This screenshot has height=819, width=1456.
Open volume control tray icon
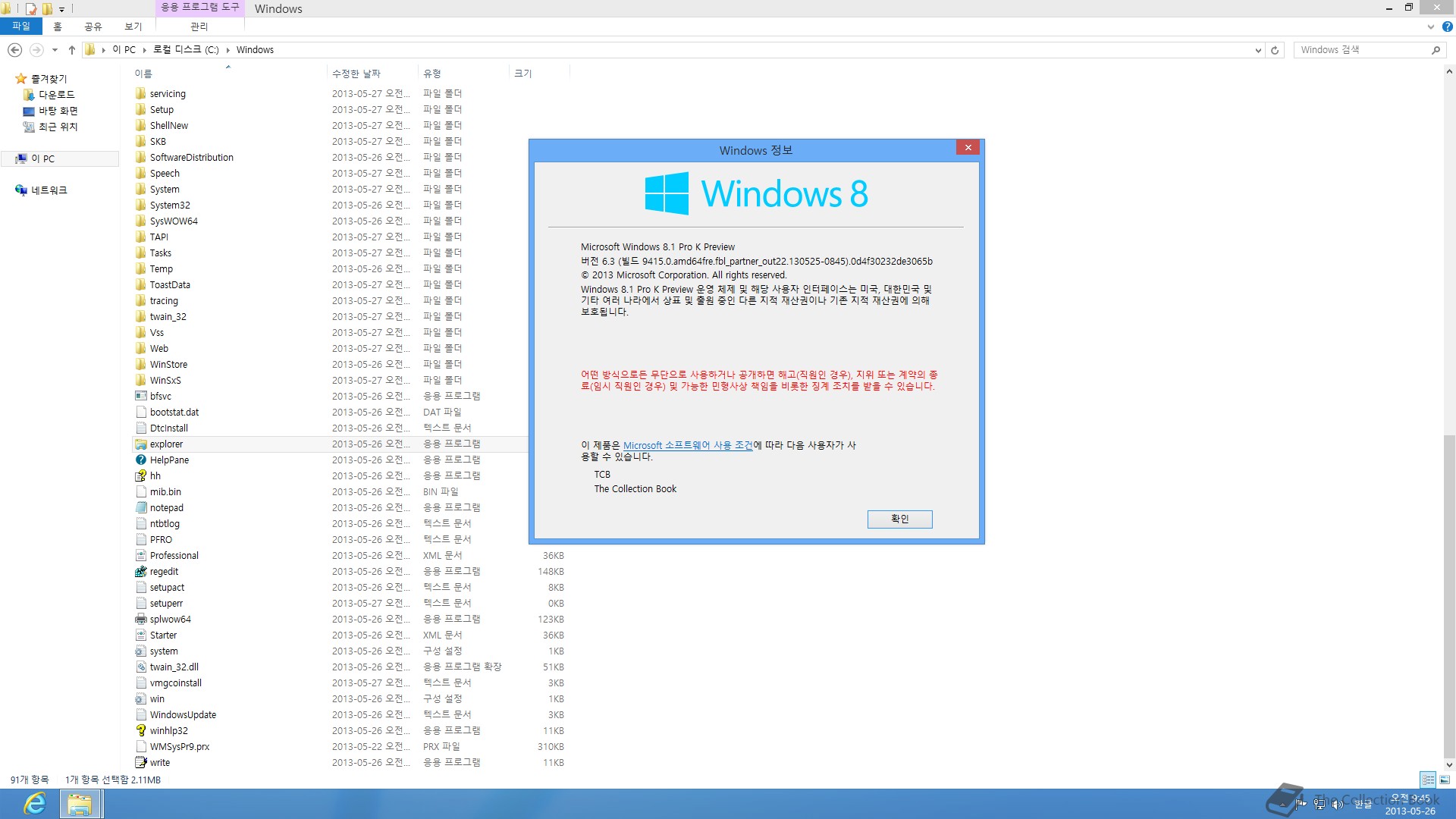click(1337, 804)
